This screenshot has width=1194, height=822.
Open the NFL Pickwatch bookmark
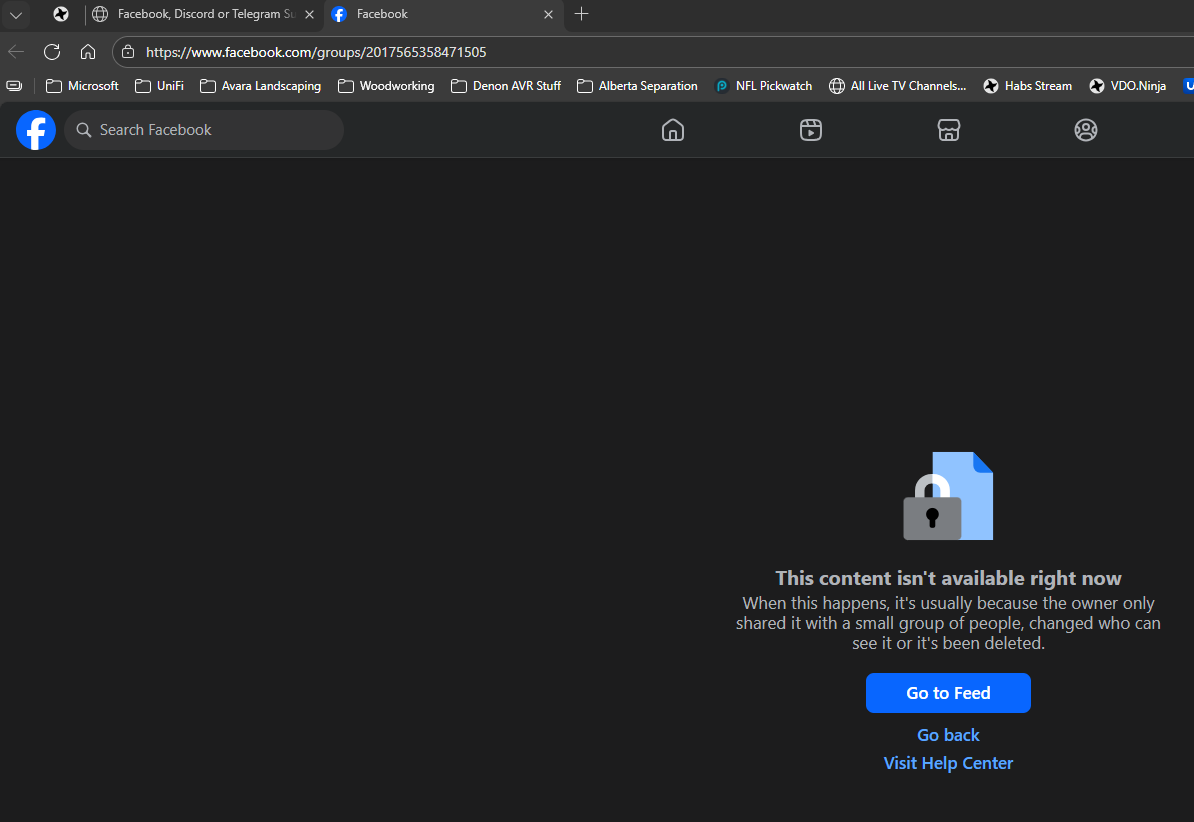764,86
